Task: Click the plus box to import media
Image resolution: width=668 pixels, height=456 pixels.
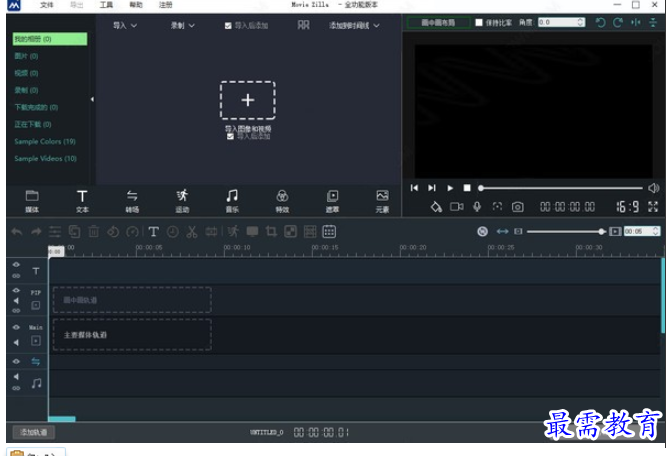Action: pos(248,100)
